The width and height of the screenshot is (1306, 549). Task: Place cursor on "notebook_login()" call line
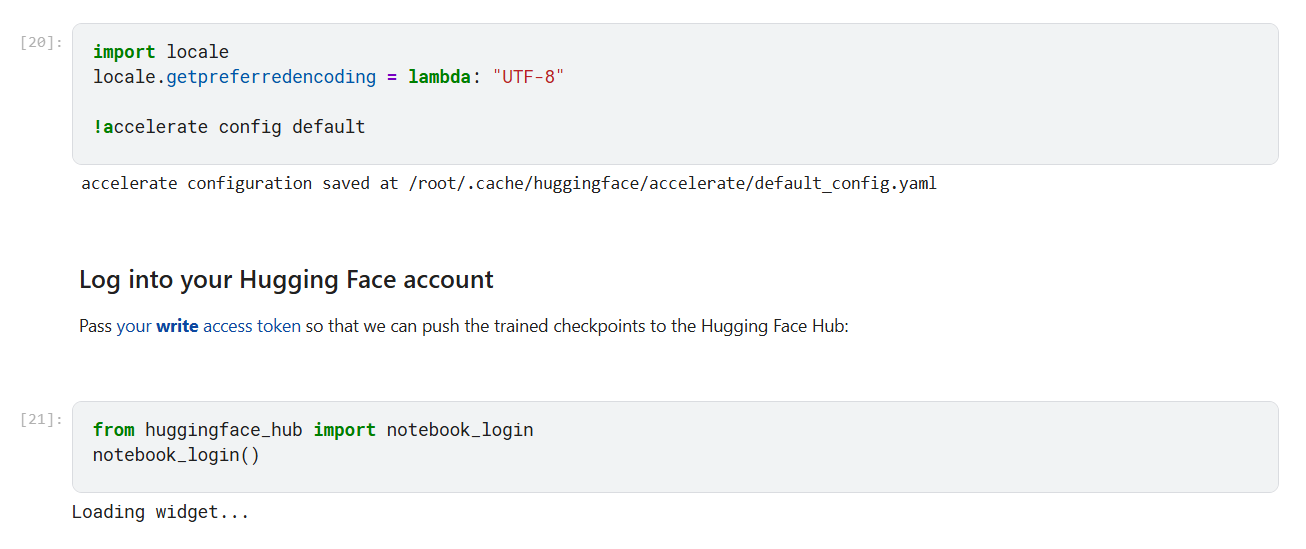click(176, 455)
